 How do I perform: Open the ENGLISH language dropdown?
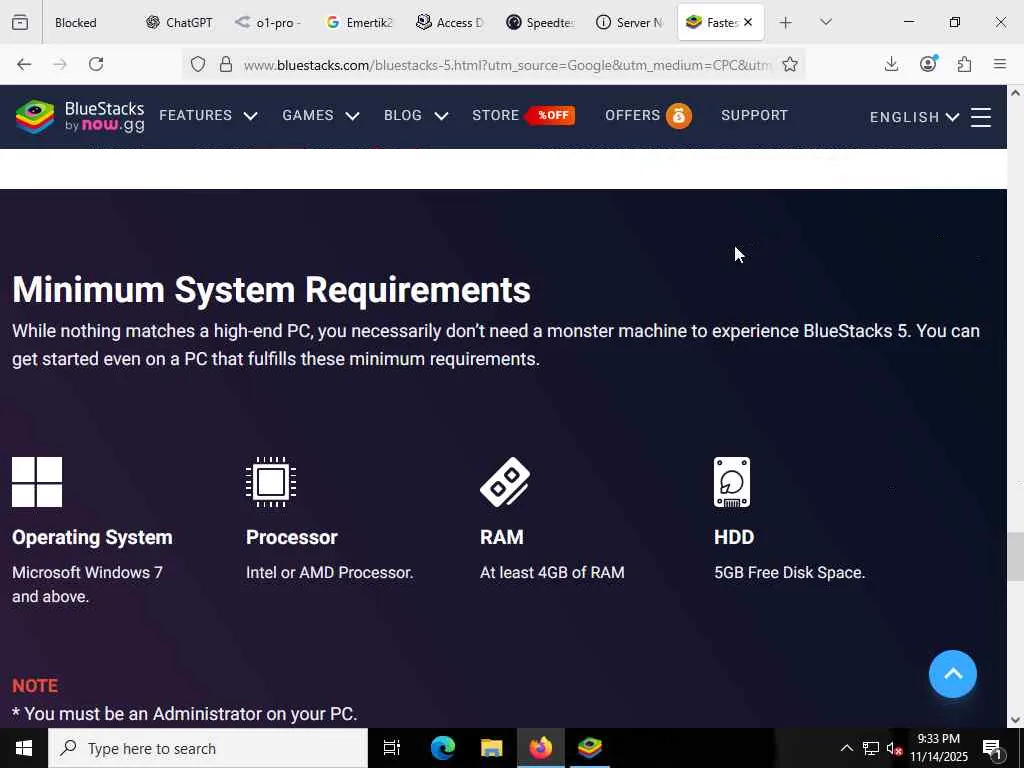click(914, 117)
